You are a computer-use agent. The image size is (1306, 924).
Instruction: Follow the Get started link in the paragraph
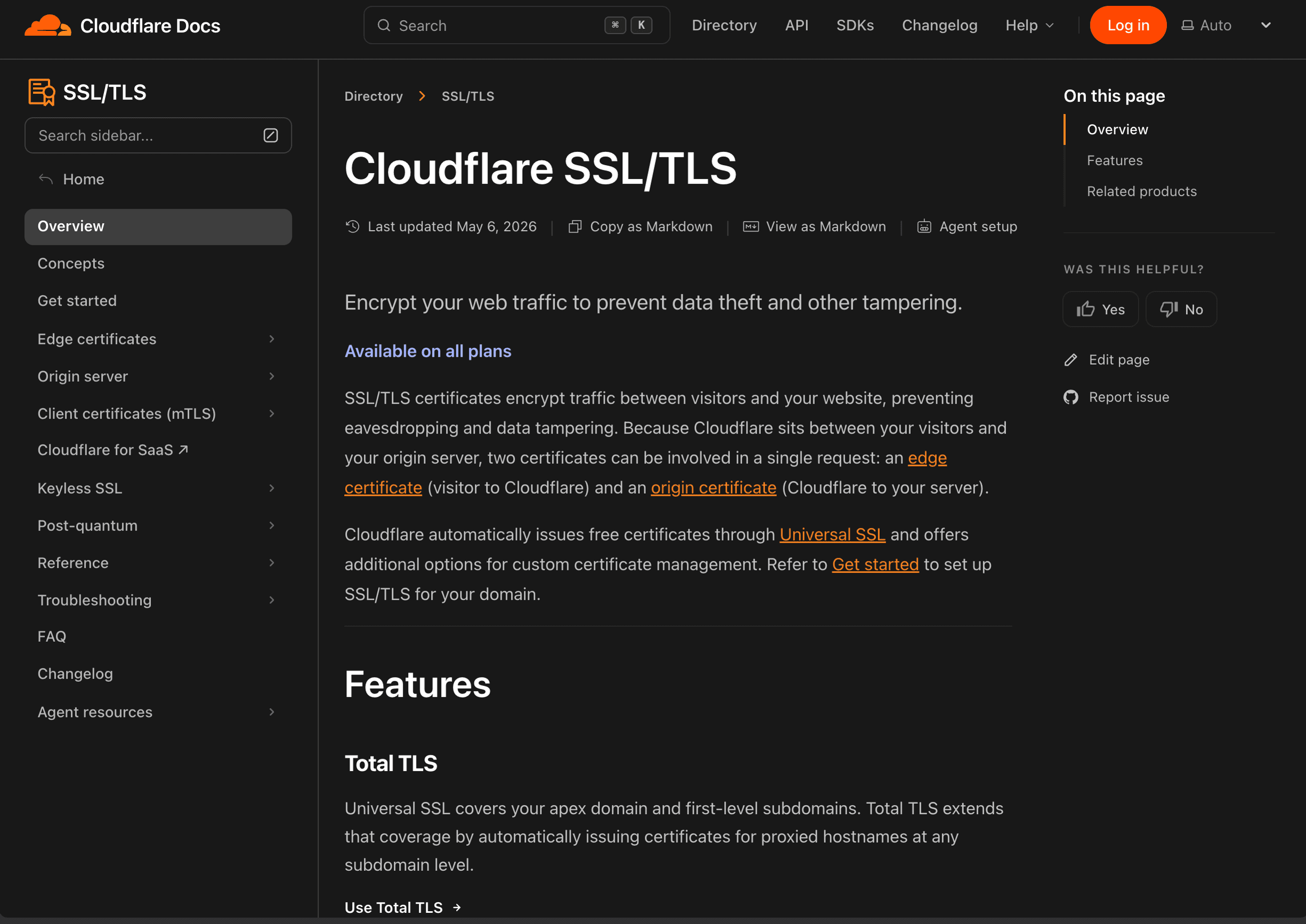(x=875, y=565)
